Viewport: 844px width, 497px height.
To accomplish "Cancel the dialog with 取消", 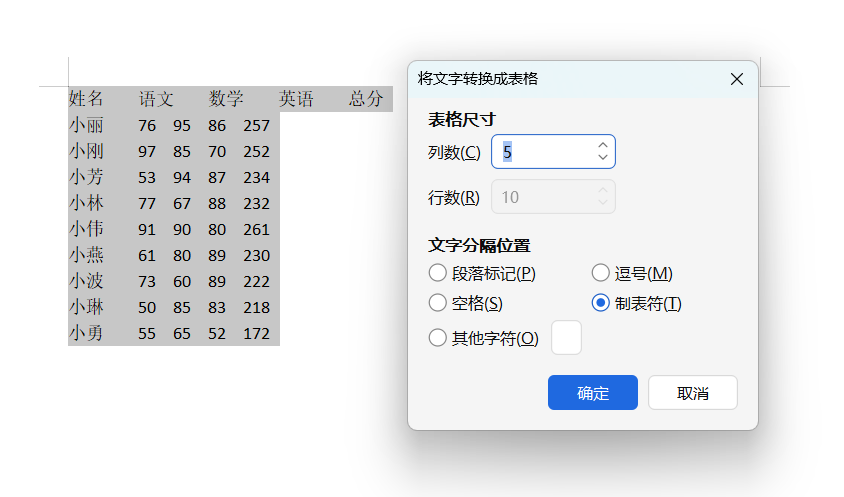I will [x=693, y=393].
